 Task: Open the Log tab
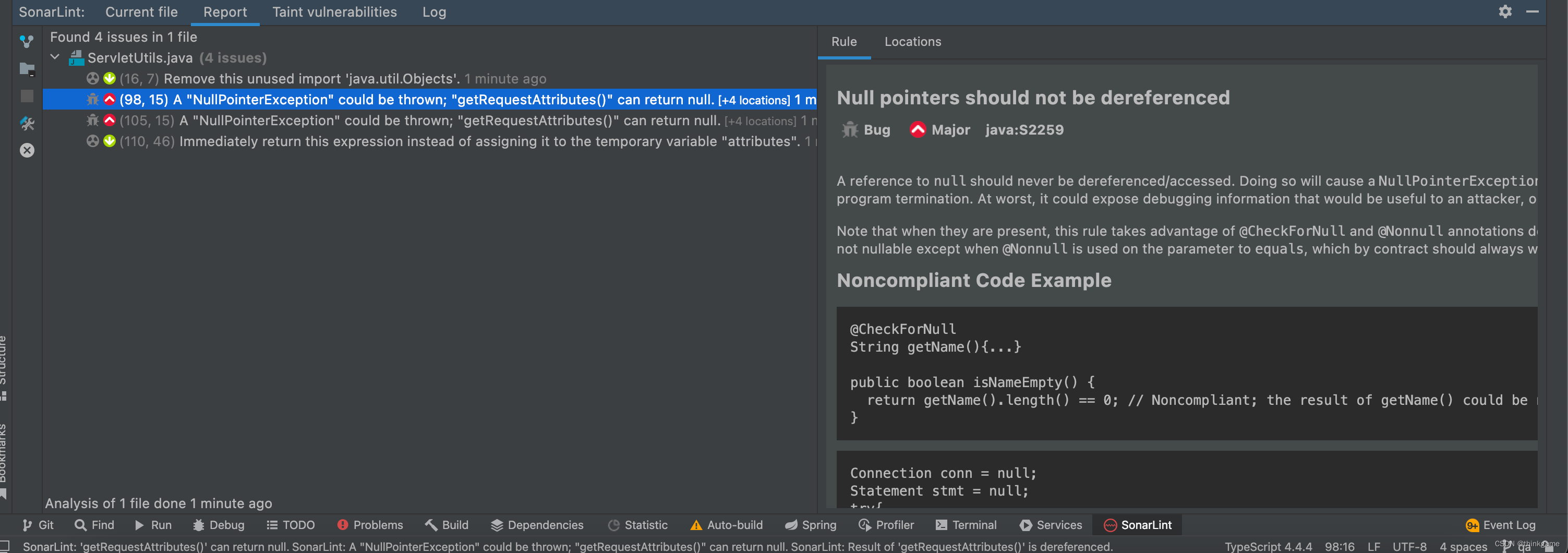434,11
